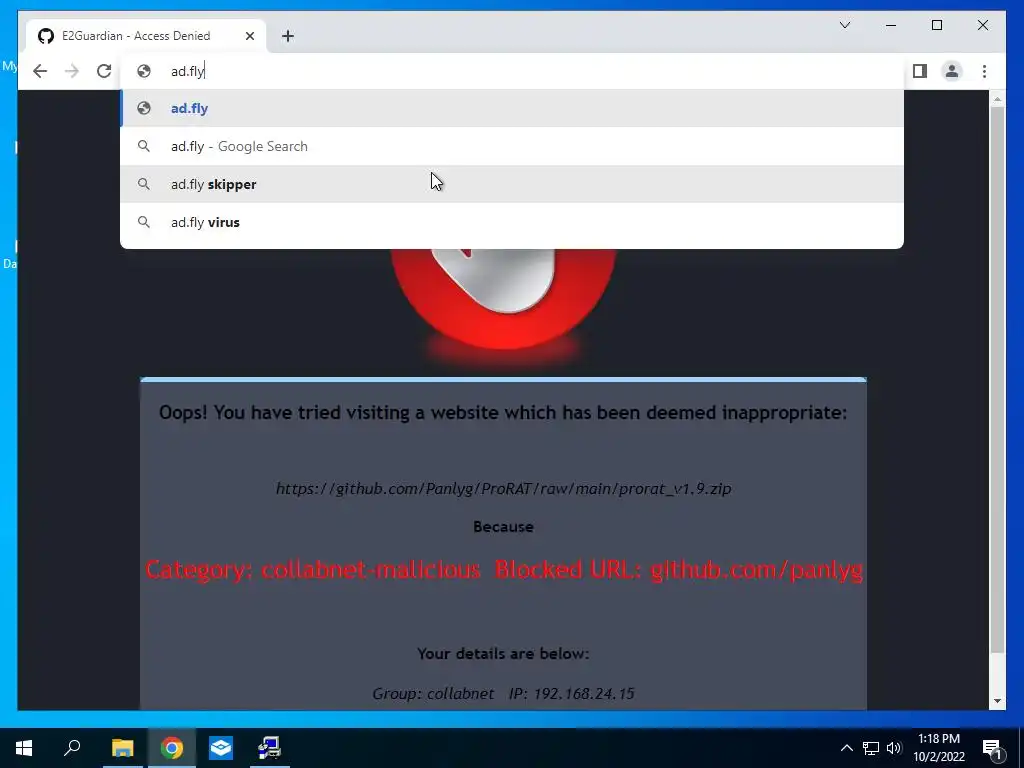Open the tab search dropdown chevron
1024x768 pixels.
[x=844, y=25]
